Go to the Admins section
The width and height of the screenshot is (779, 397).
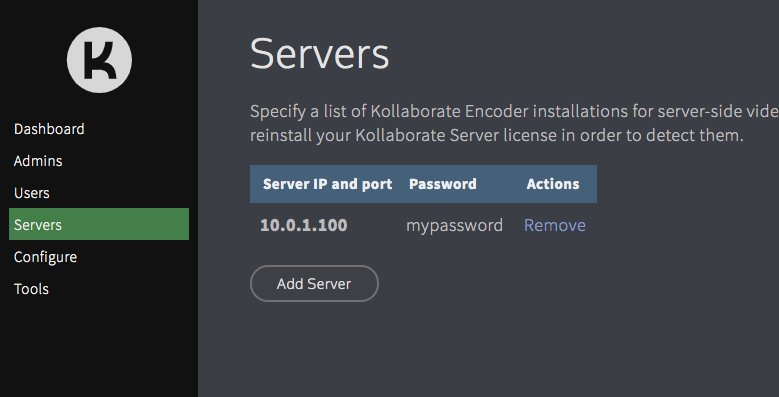(38, 161)
